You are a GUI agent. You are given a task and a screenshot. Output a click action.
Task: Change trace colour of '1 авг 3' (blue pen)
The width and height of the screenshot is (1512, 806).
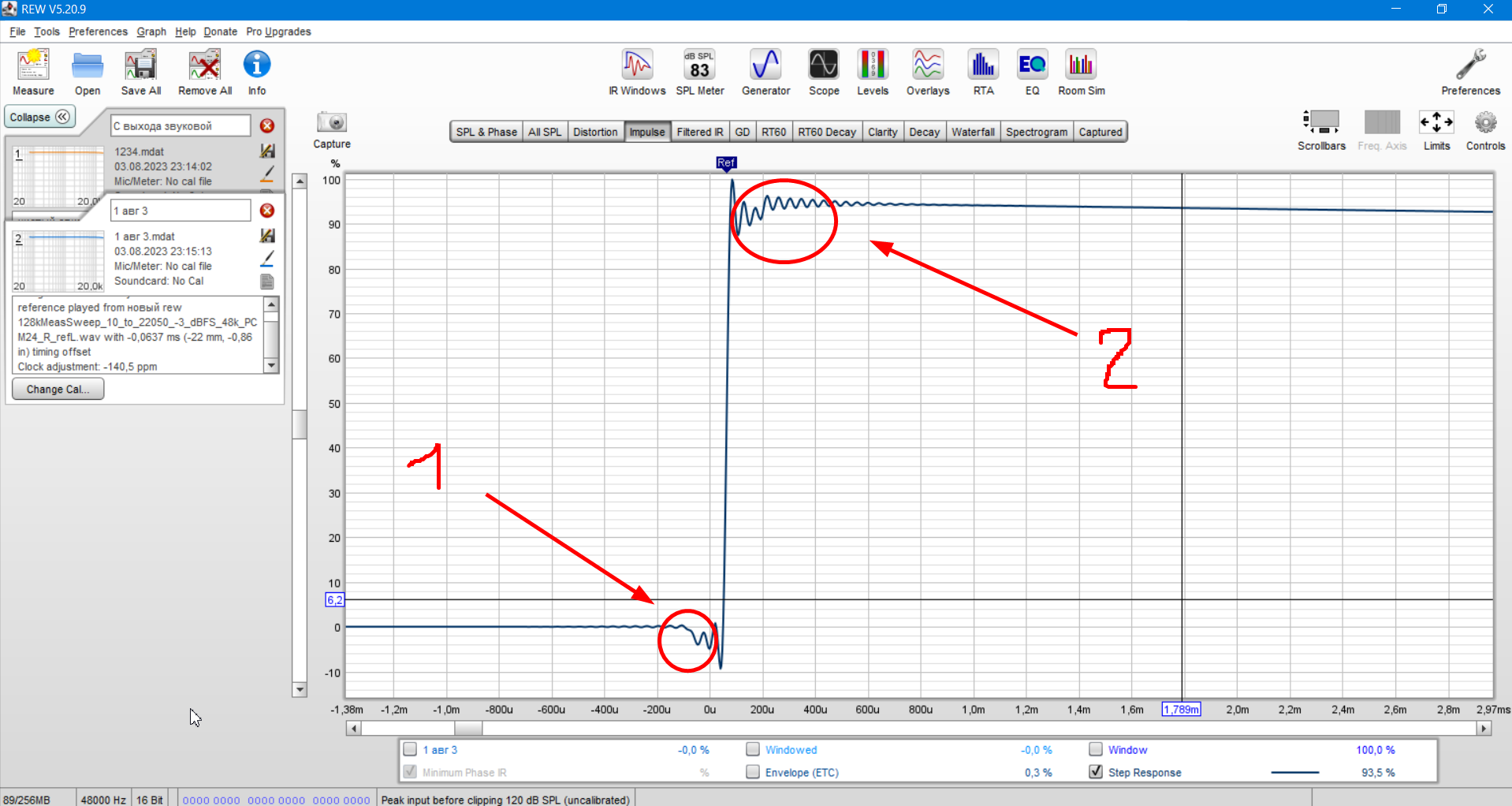pos(267,259)
